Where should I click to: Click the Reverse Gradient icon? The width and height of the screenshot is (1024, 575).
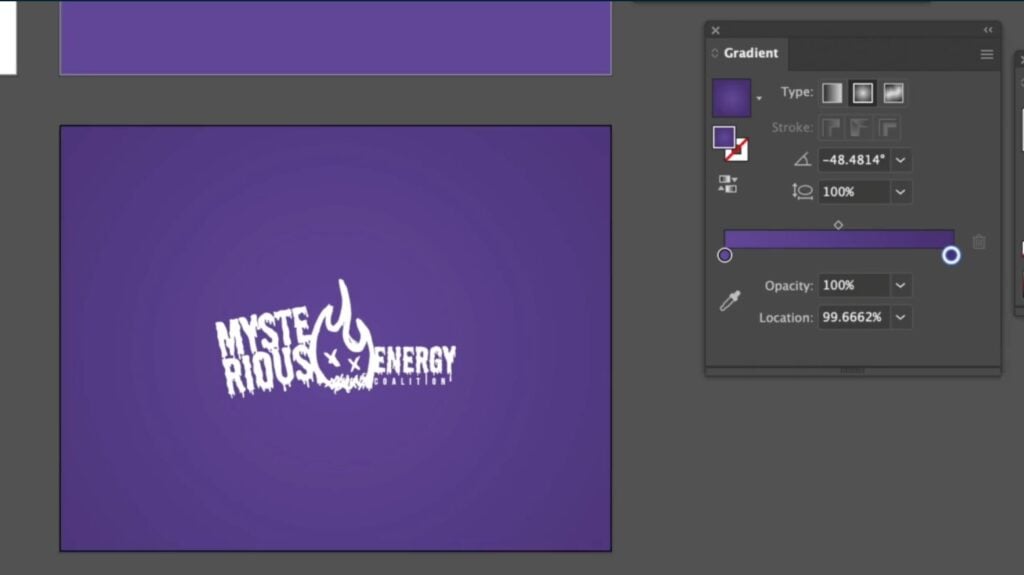pos(728,184)
